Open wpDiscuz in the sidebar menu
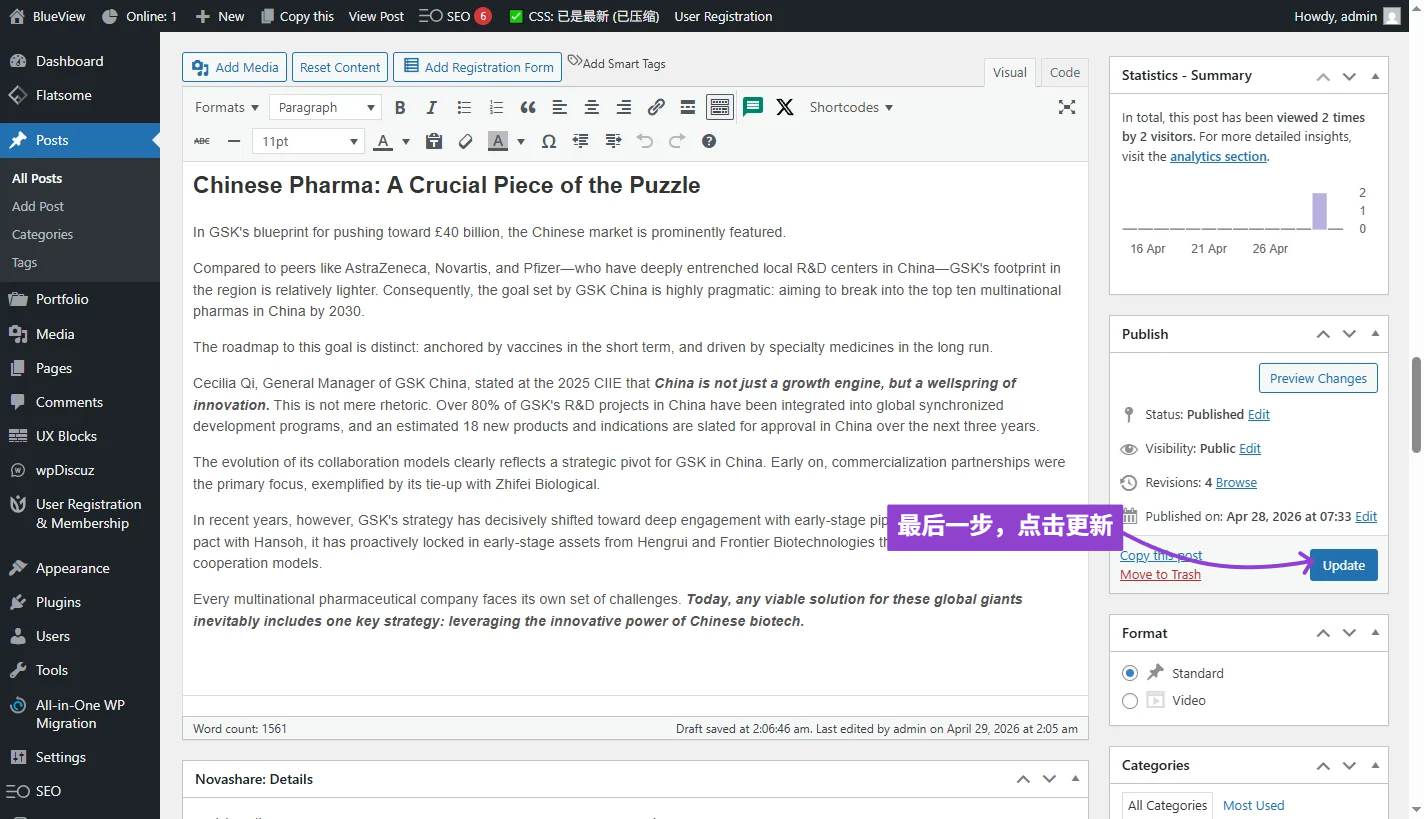The width and height of the screenshot is (1424, 819). (80, 470)
